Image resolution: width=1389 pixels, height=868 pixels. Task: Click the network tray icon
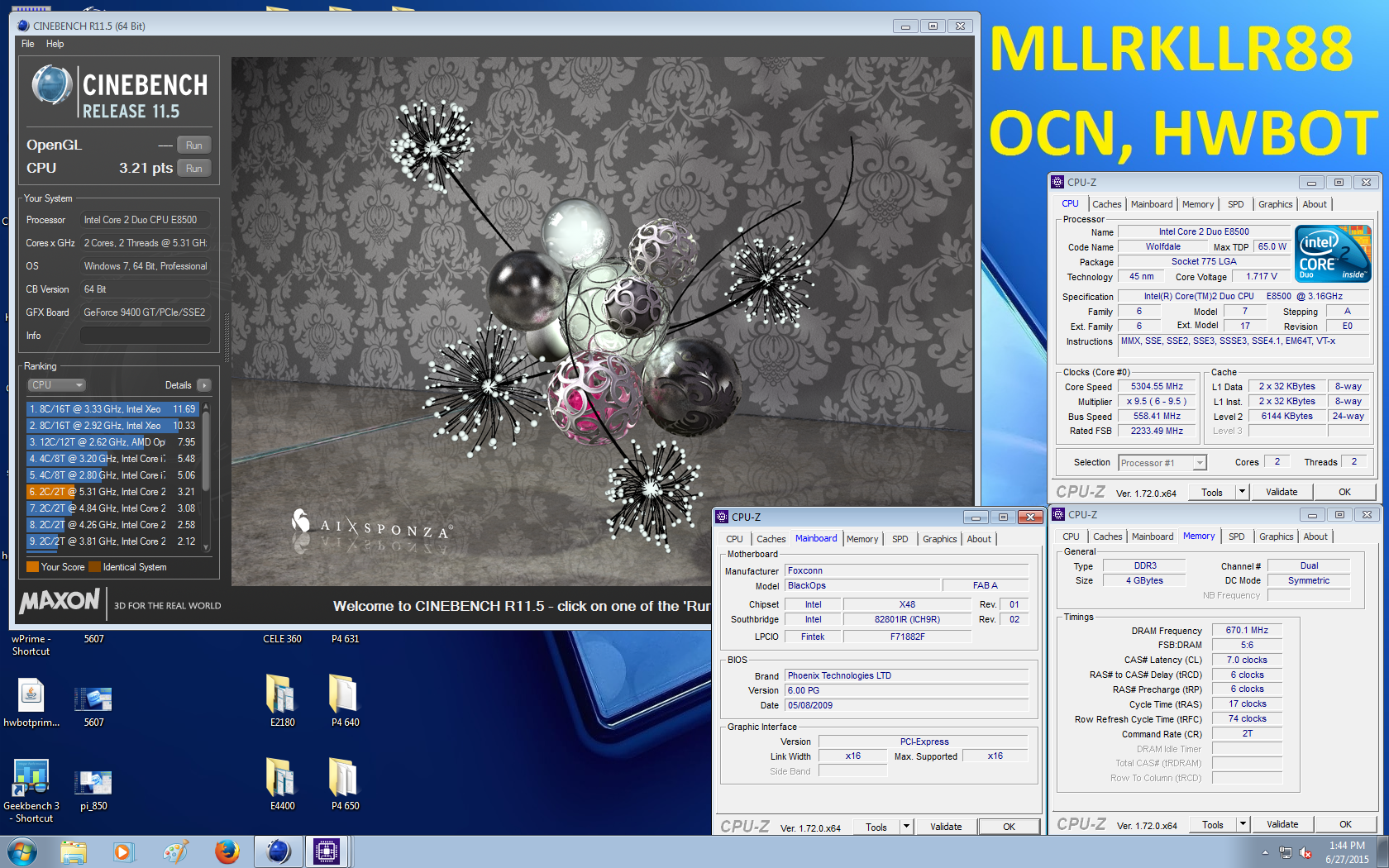[x=1285, y=852]
